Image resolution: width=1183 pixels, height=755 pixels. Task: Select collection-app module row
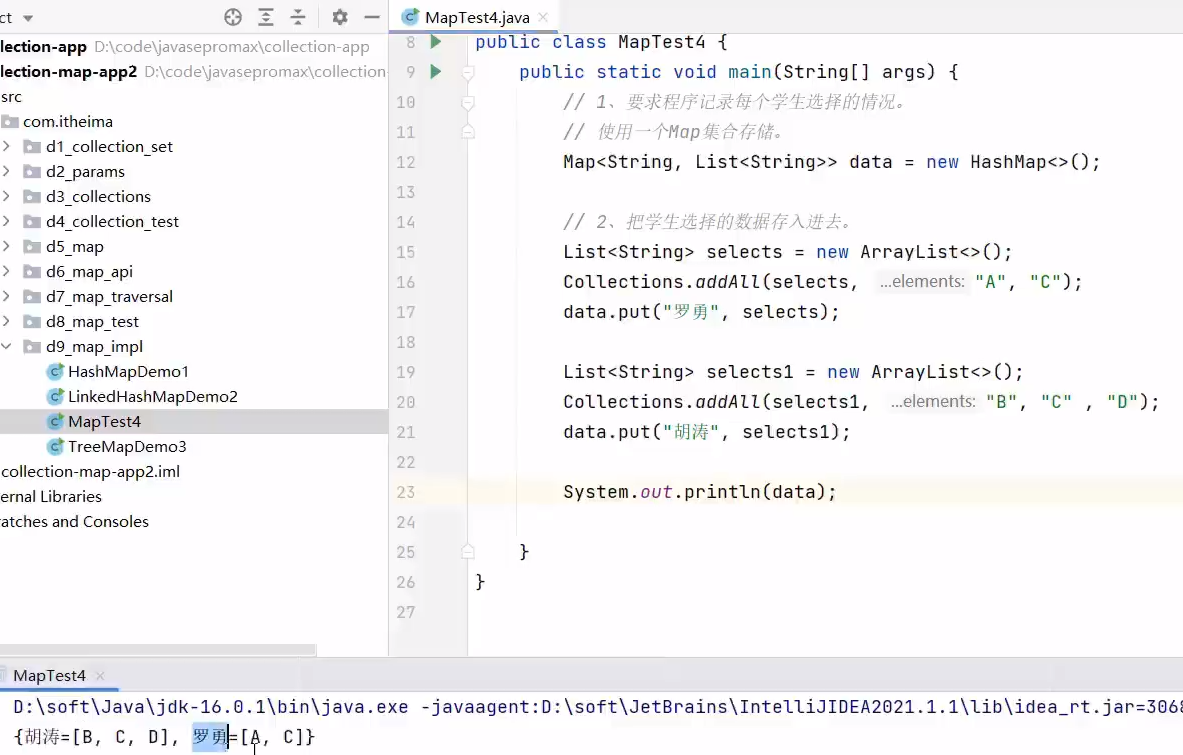click(x=194, y=47)
